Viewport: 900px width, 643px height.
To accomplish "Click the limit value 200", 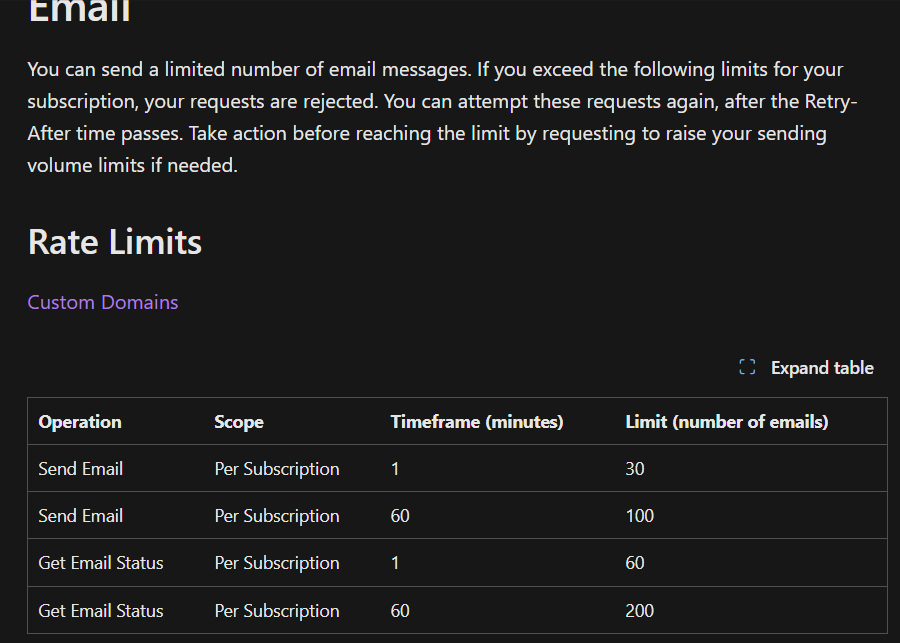I will pyautogui.click(x=639, y=611).
